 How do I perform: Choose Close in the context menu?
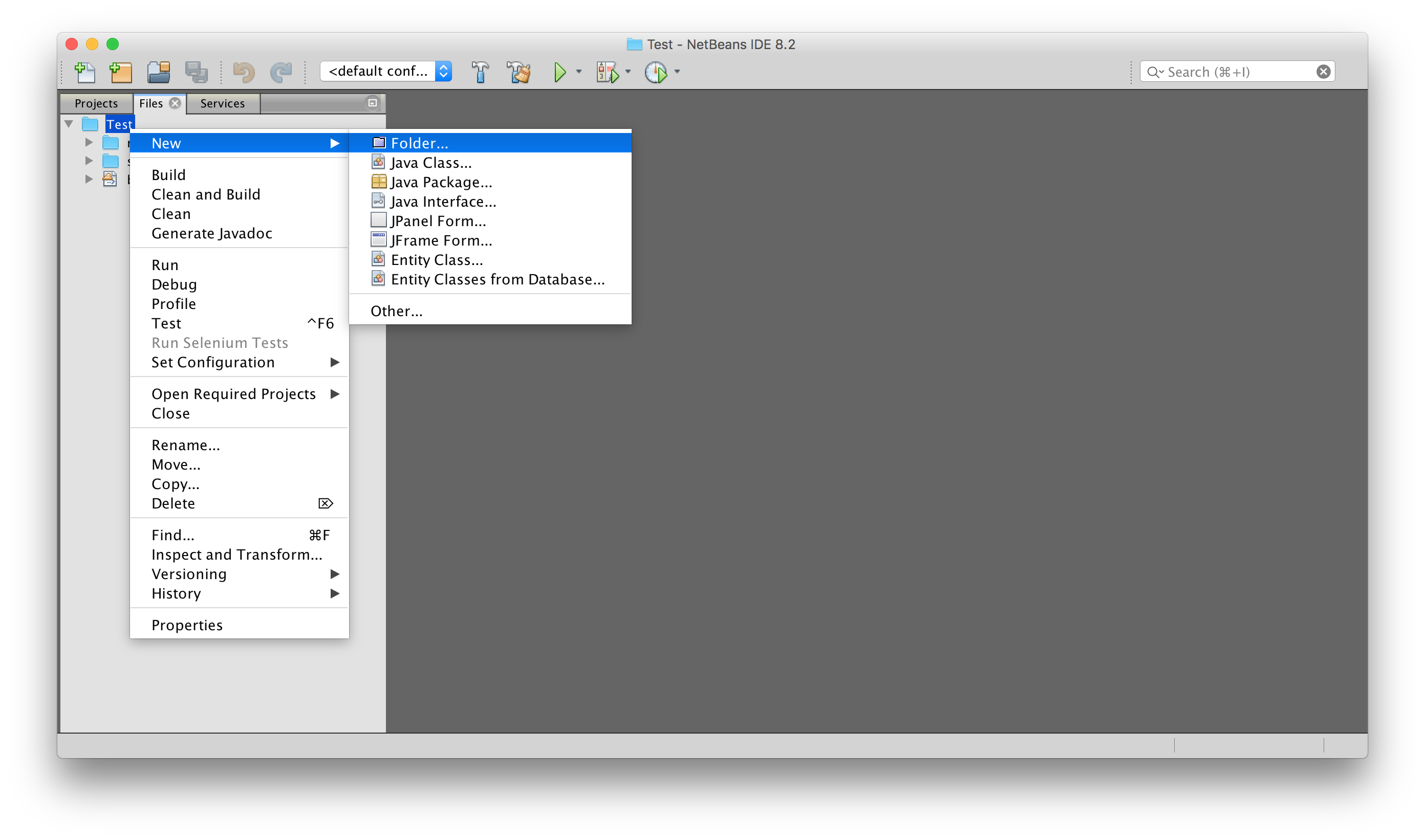240,413
